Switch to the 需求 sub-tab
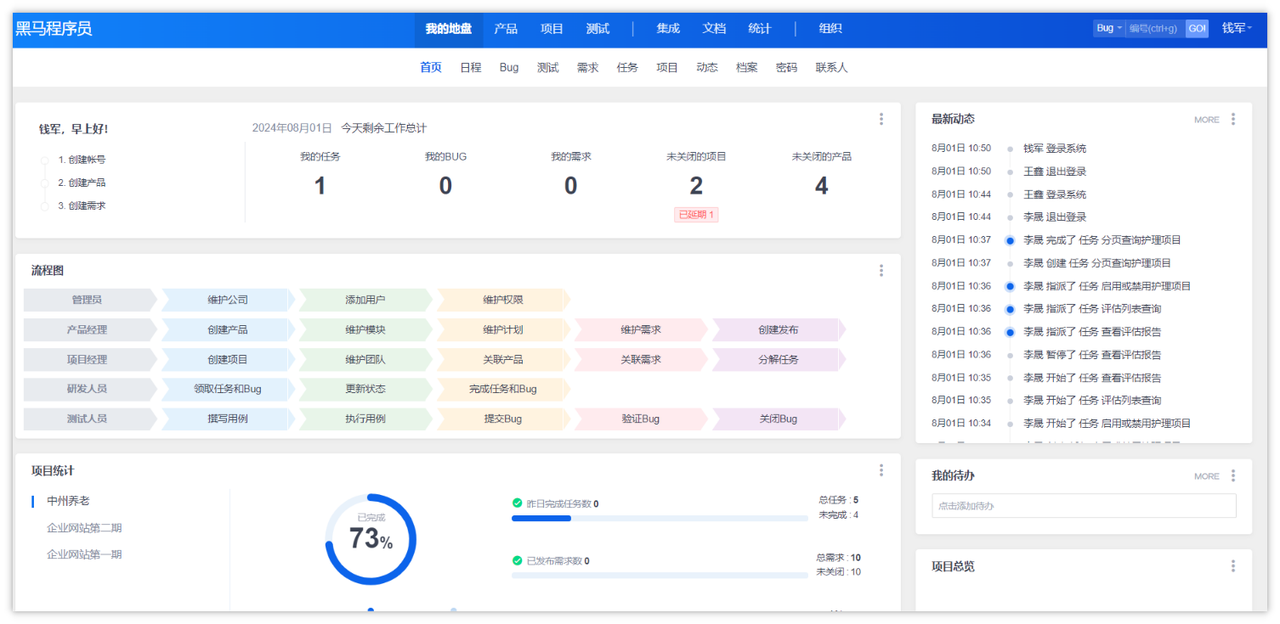1280x624 pixels. coord(588,68)
